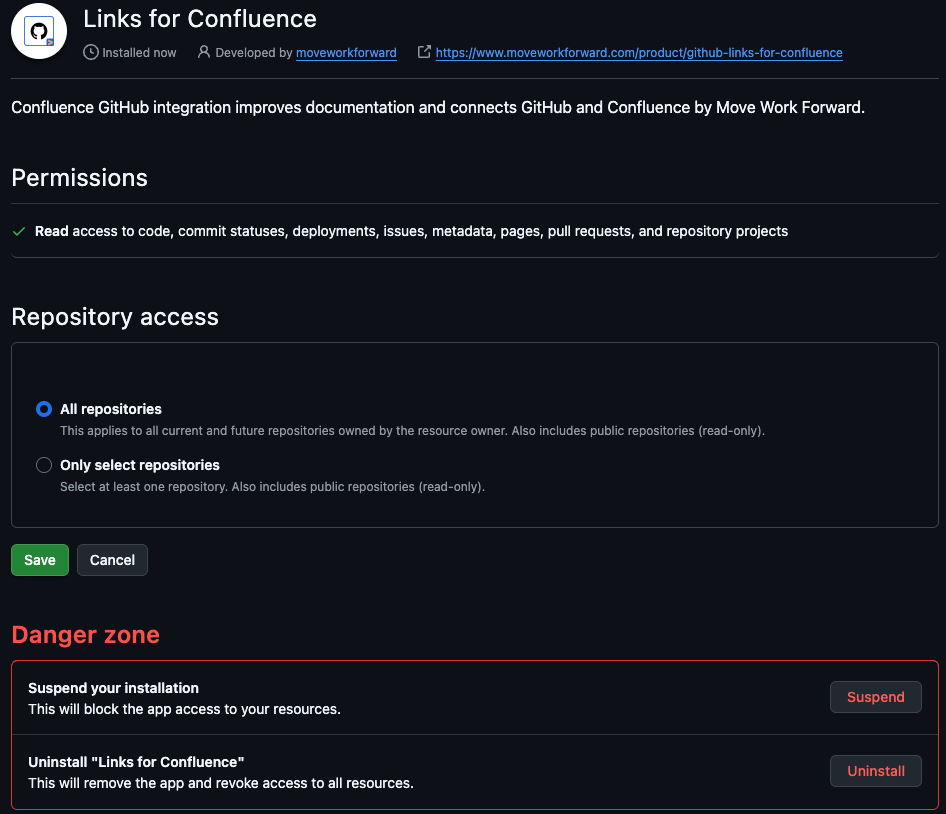
Task: Click the clock icon beside Installed now
Action: point(91,52)
